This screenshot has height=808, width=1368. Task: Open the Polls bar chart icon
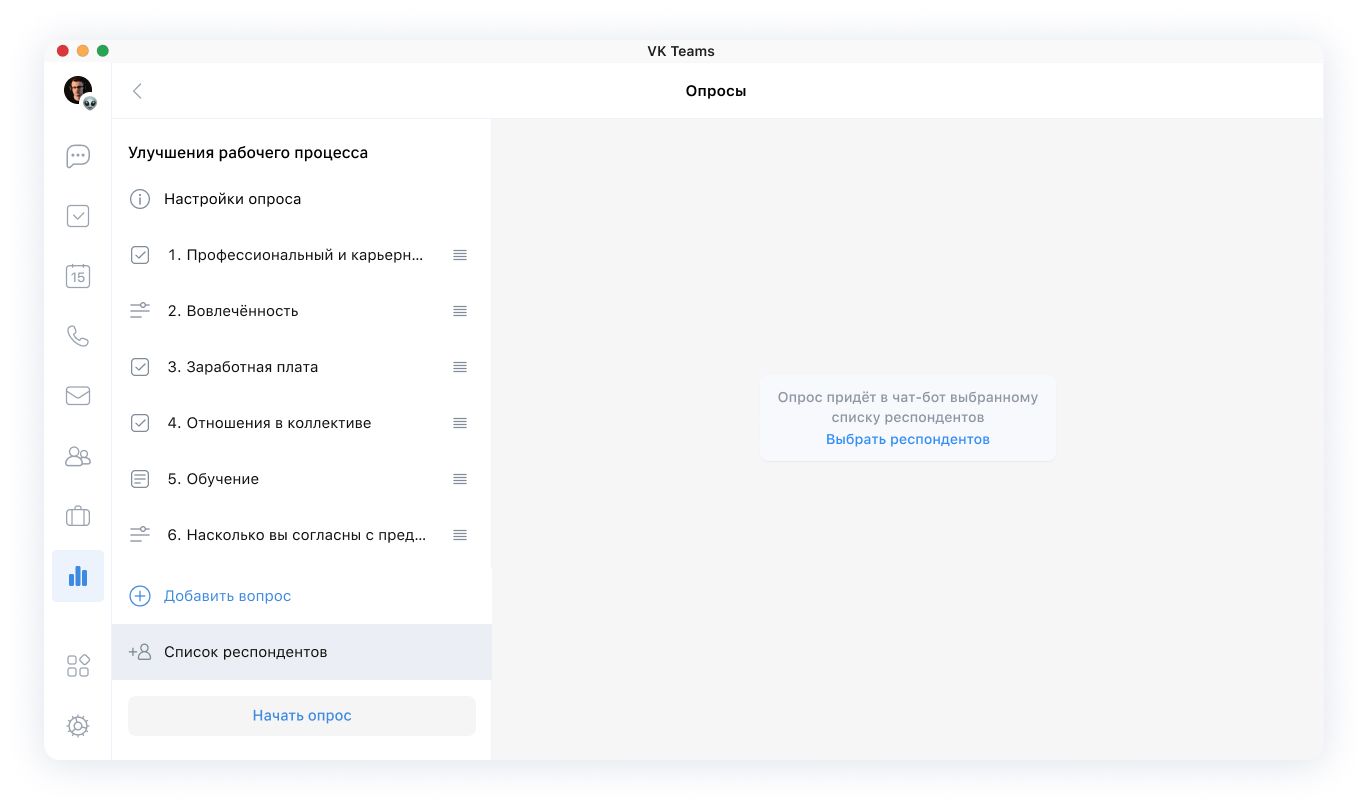78,576
